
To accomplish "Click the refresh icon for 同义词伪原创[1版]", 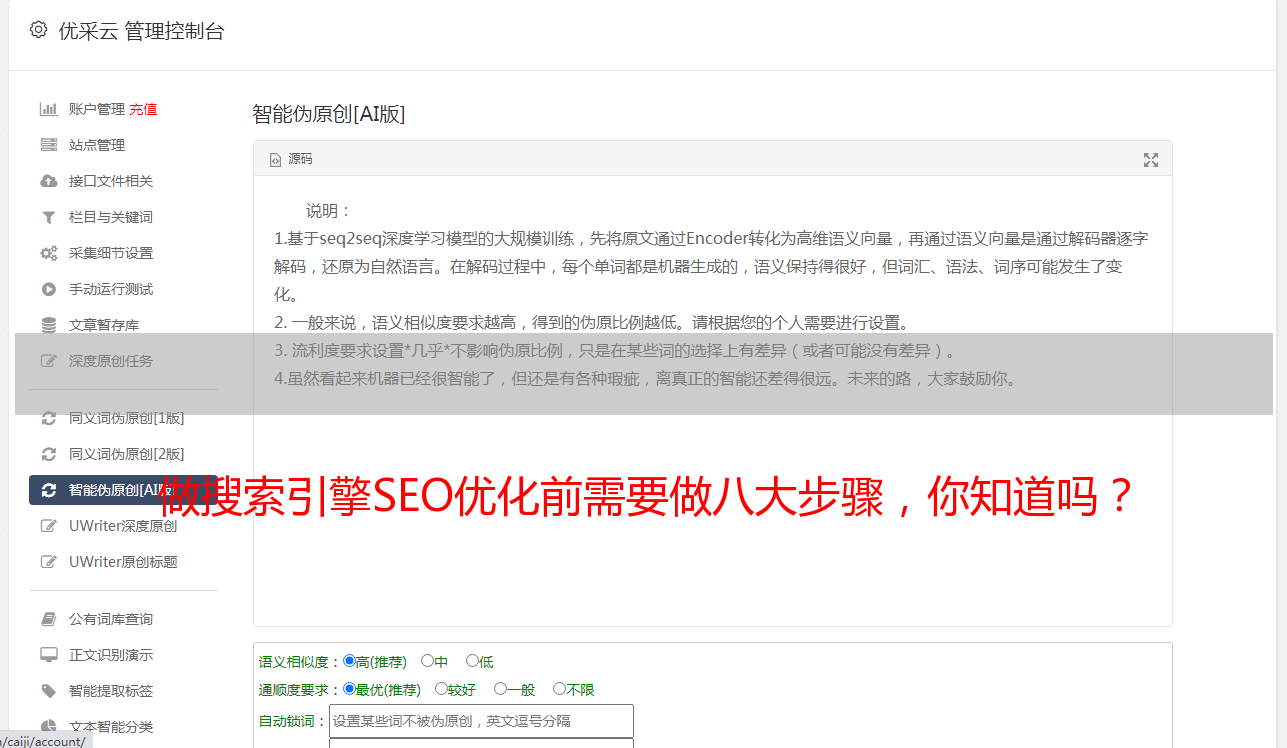I will tap(48, 418).
